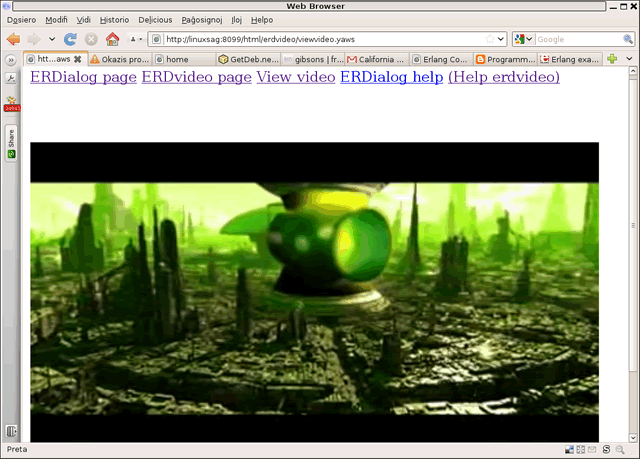Click the embedded video player
640x459 pixels.
(x=314, y=292)
